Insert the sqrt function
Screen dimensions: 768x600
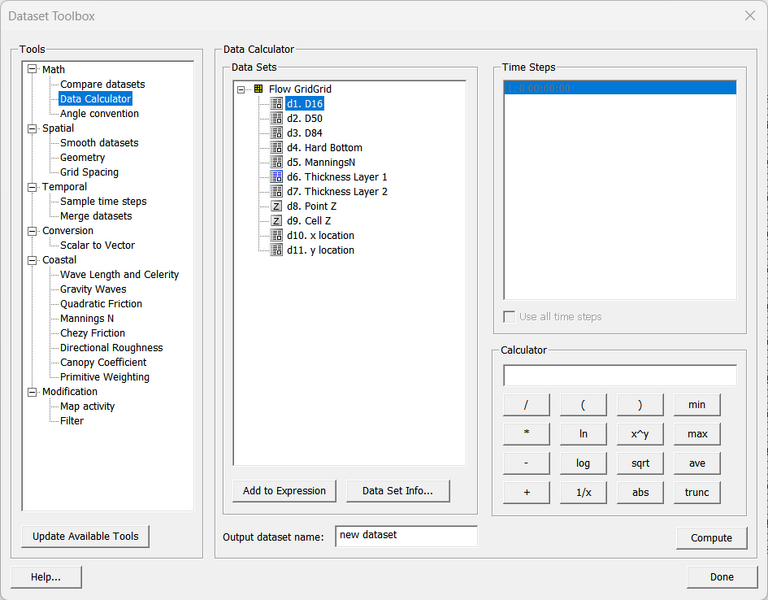(x=640, y=463)
